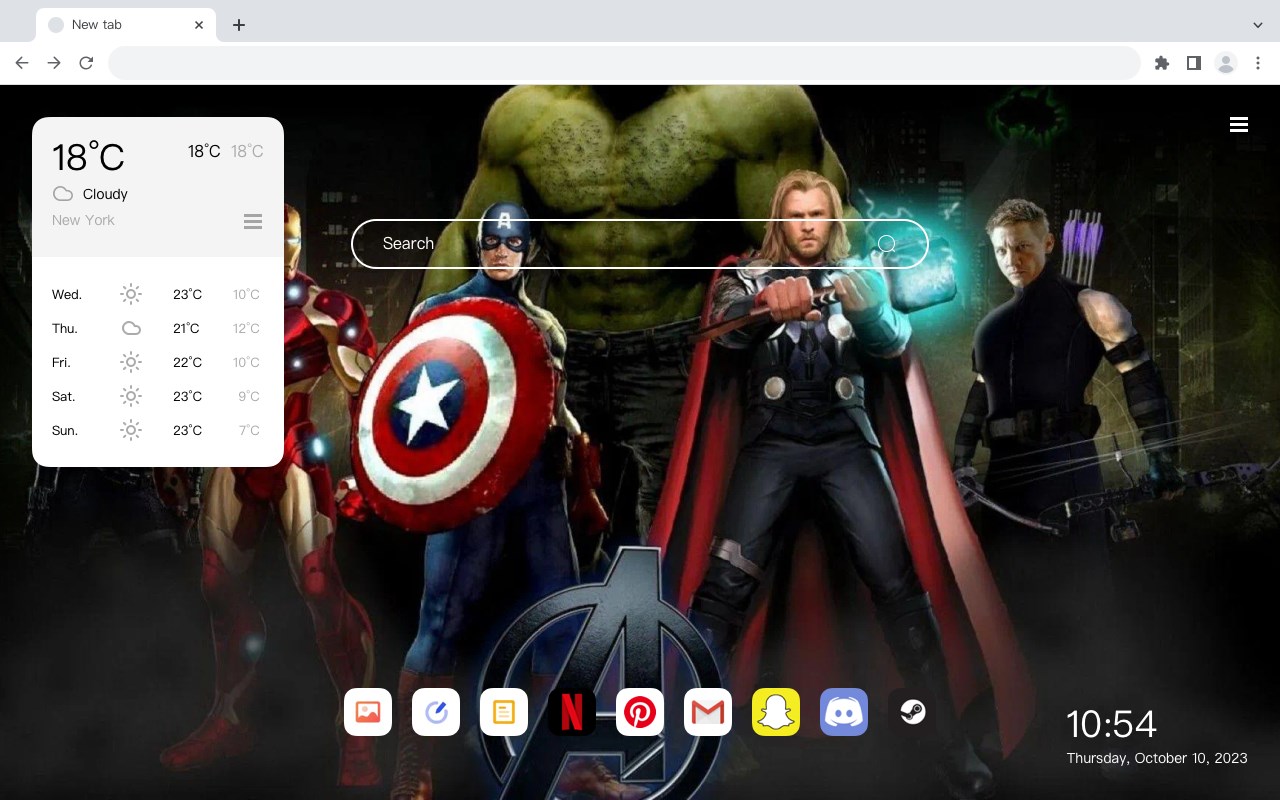Click the Sat. forecast row label
The height and width of the screenshot is (800, 1280).
click(64, 396)
